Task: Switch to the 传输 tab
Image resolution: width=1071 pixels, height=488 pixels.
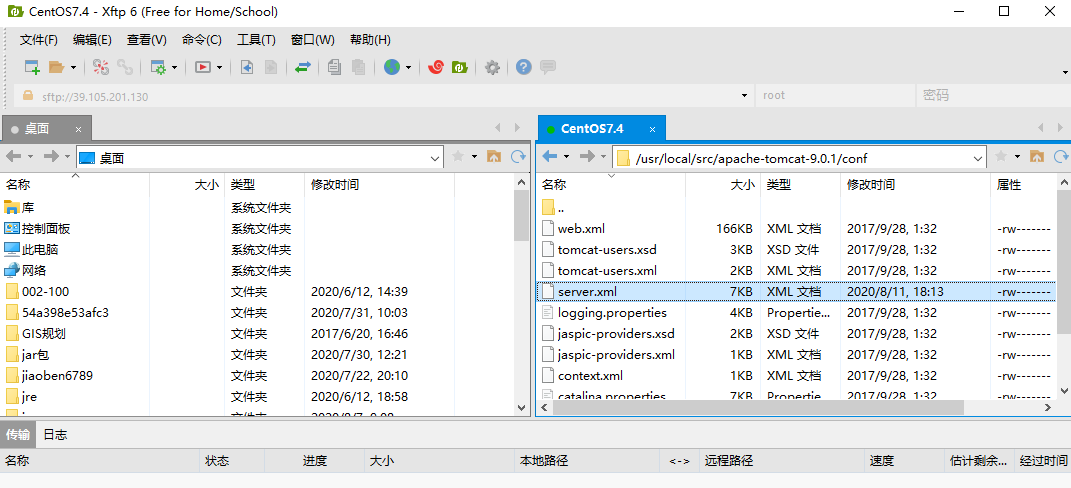Action: pyautogui.click(x=17, y=434)
